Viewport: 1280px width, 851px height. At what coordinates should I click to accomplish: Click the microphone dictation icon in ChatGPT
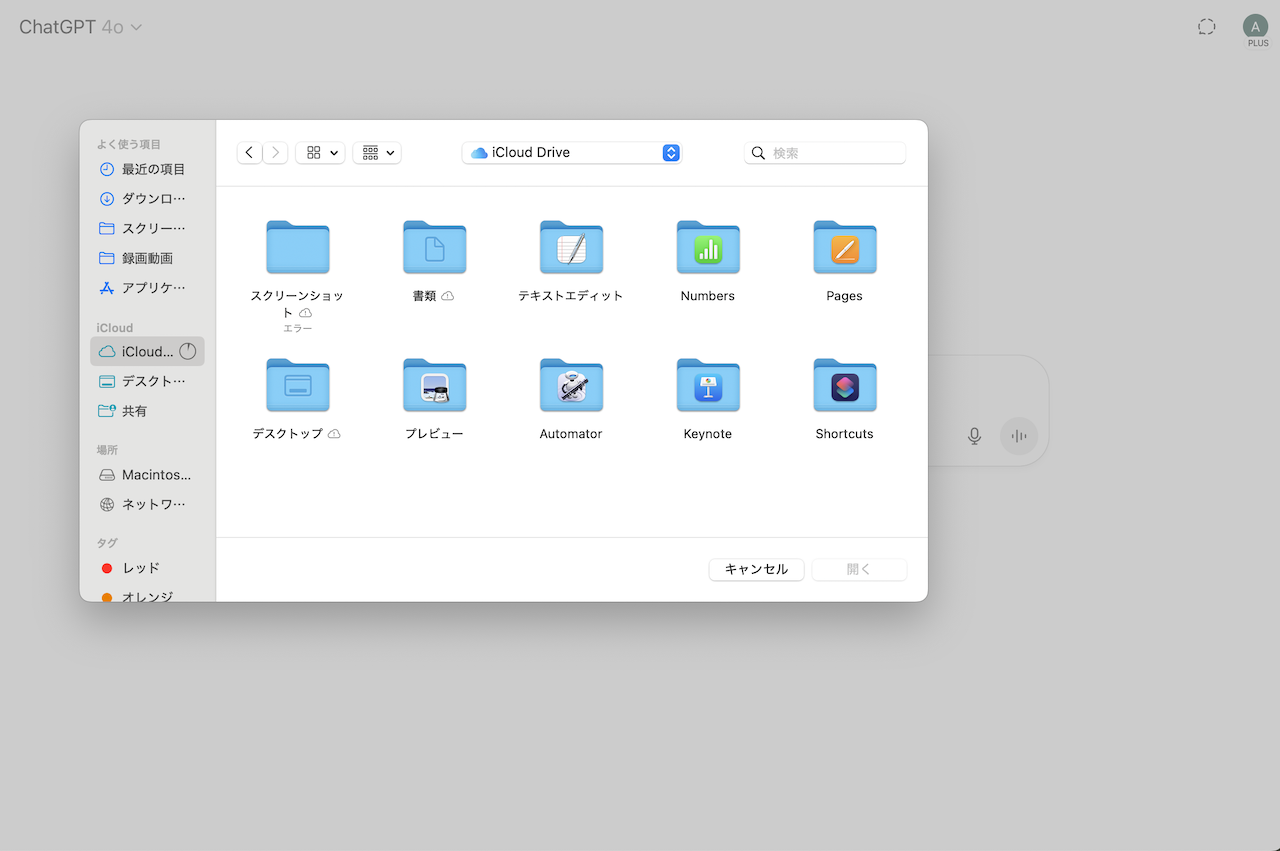tap(975, 436)
